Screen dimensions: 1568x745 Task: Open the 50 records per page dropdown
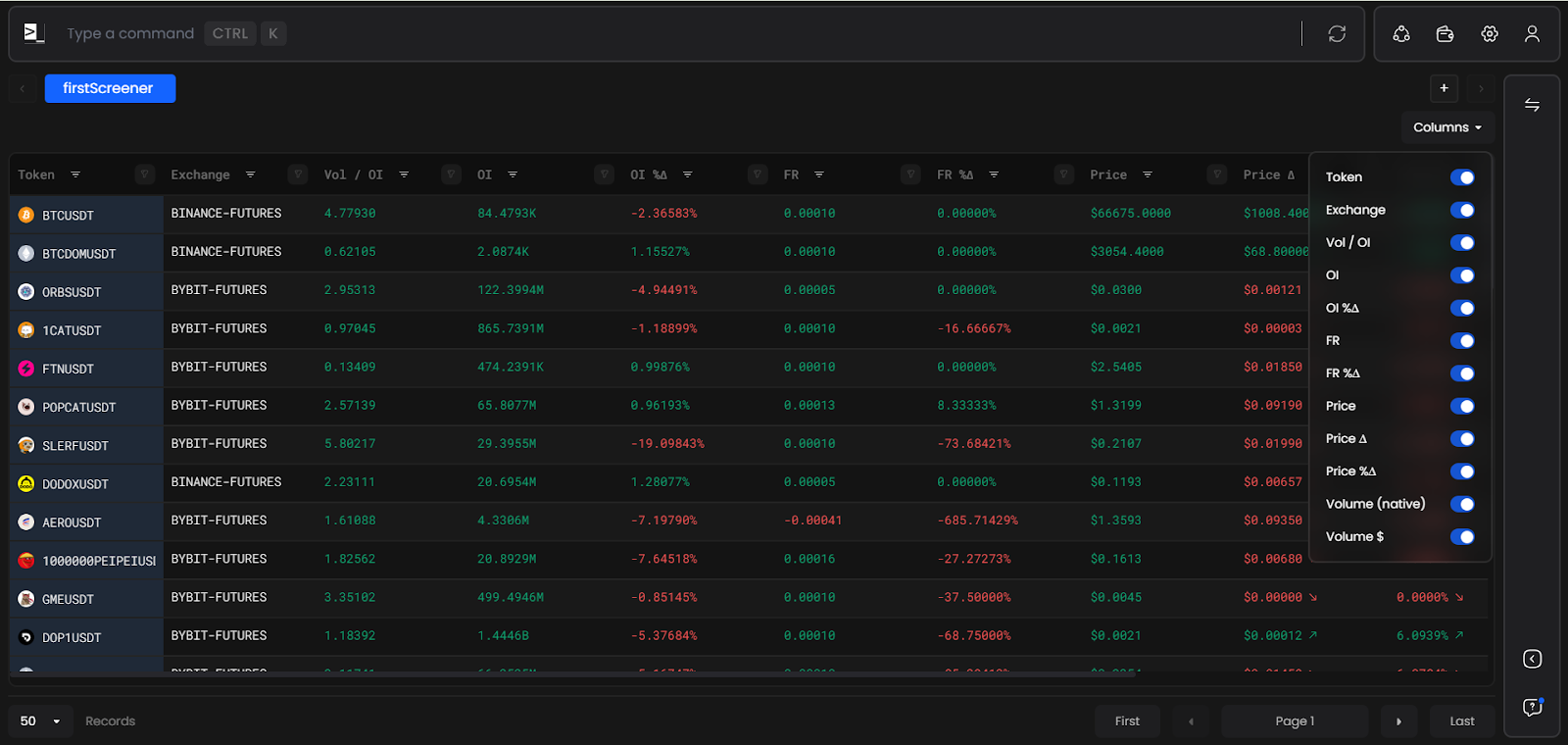click(40, 721)
